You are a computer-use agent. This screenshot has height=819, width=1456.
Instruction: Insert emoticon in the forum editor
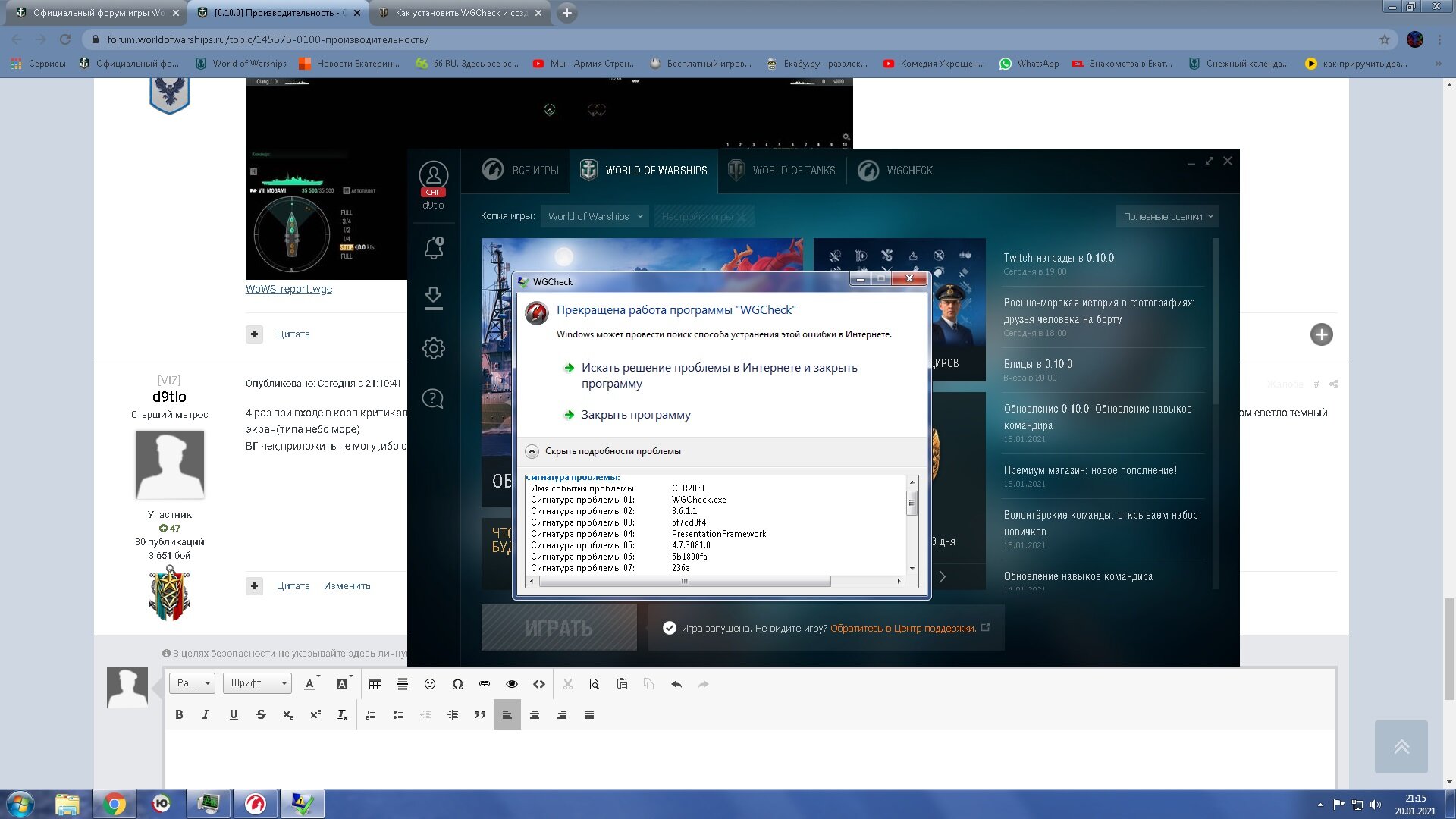tap(429, 684)
